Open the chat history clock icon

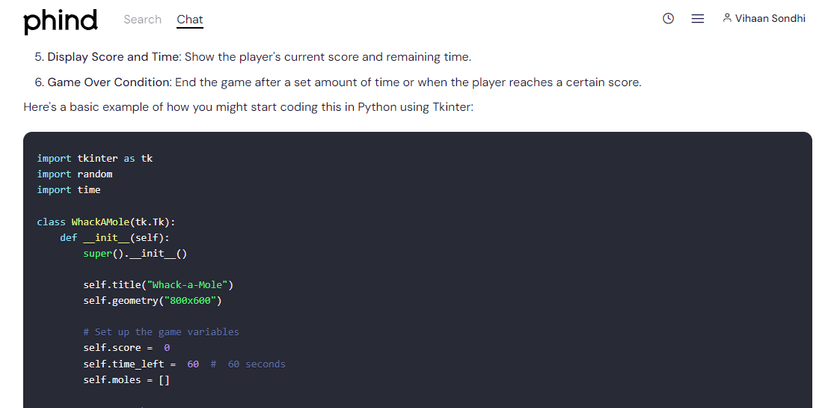[668, 18]
